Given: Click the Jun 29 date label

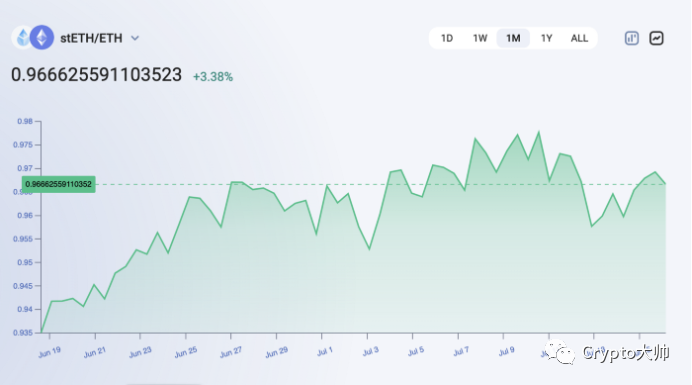Looking at the screenshot, I should (x=277, y=352).
